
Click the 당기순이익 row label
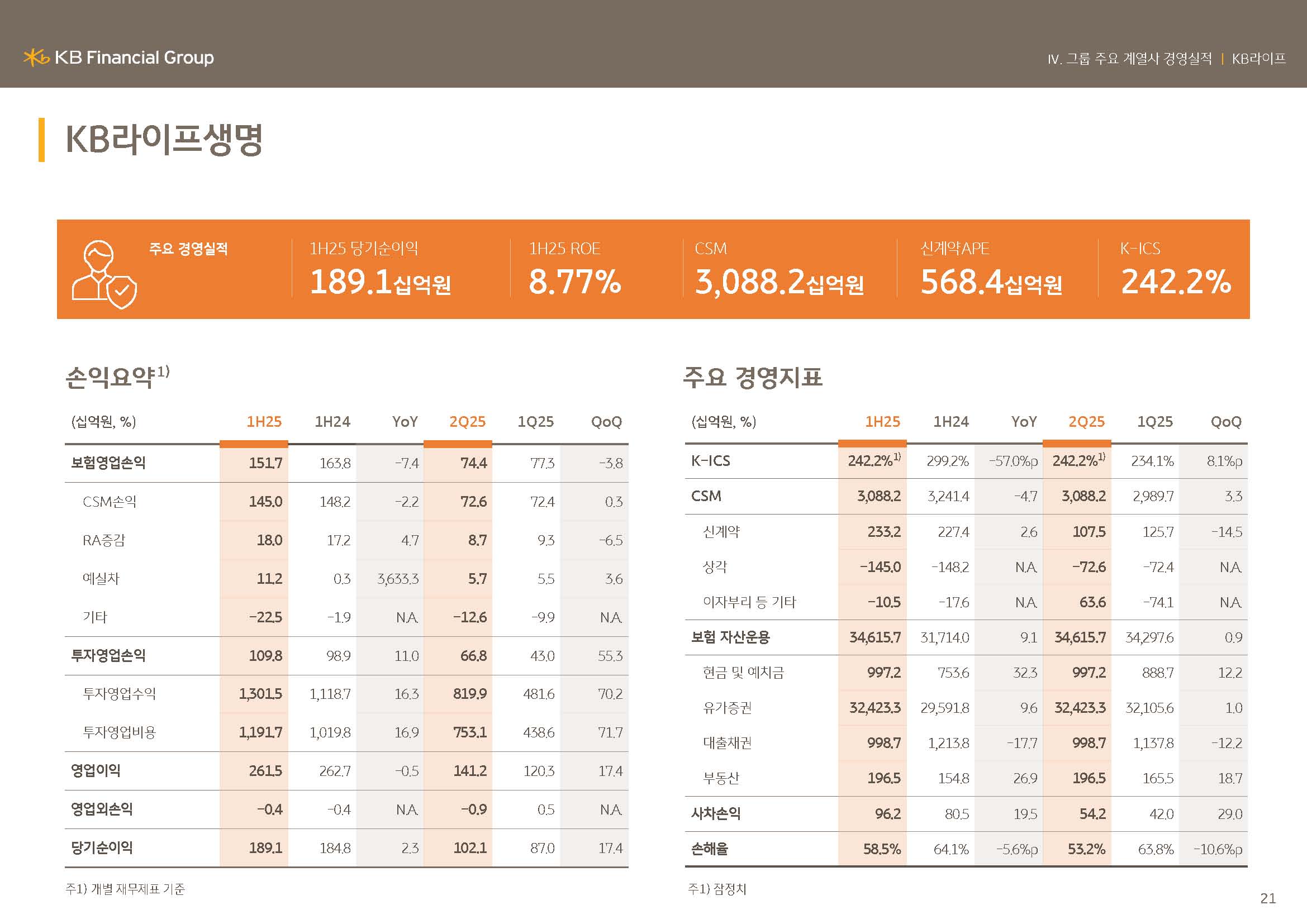click(x=102, y=848)
